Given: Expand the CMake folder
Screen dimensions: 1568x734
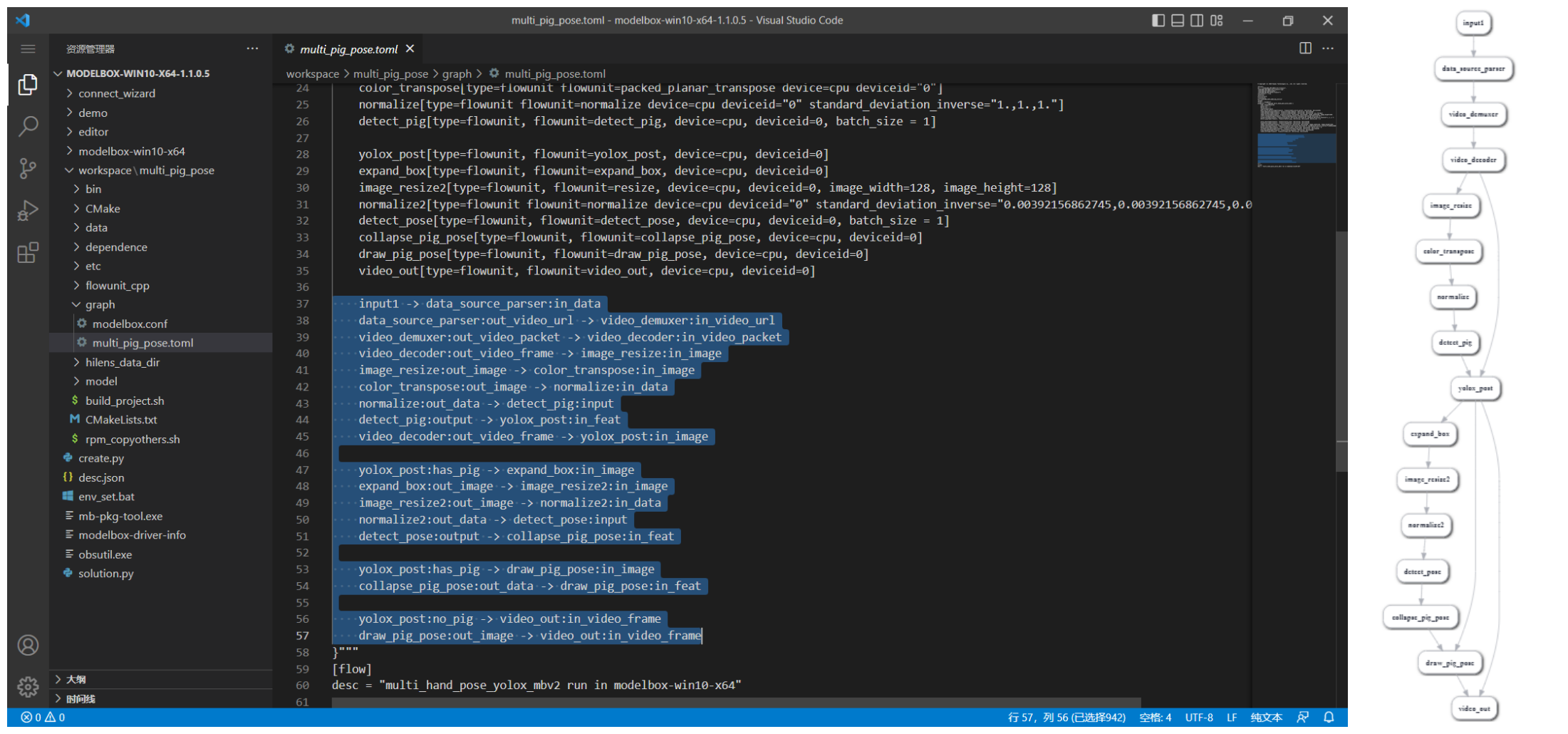Looking at the screenshot, I should pos(161,209).
